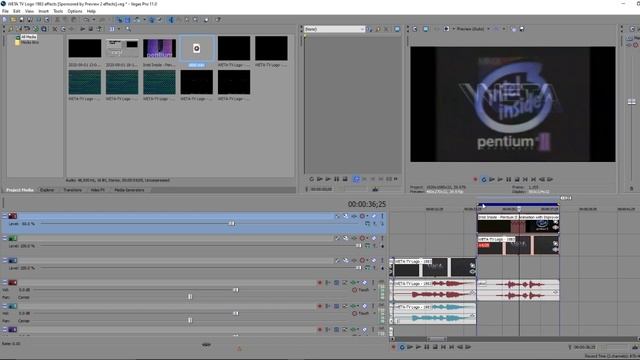Arm first audio track for record
The width and height of the screenshot is (640, 360).
click(320, 282)
